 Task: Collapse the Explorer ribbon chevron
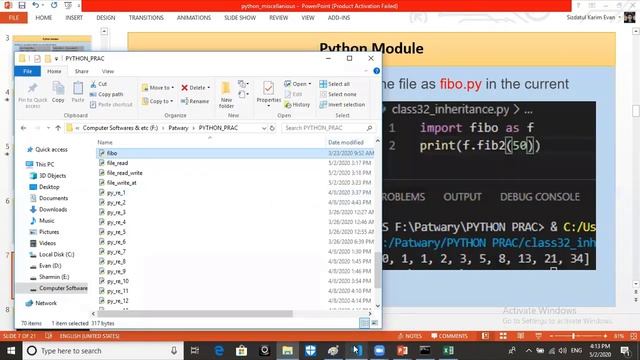[x=366, y=71]
